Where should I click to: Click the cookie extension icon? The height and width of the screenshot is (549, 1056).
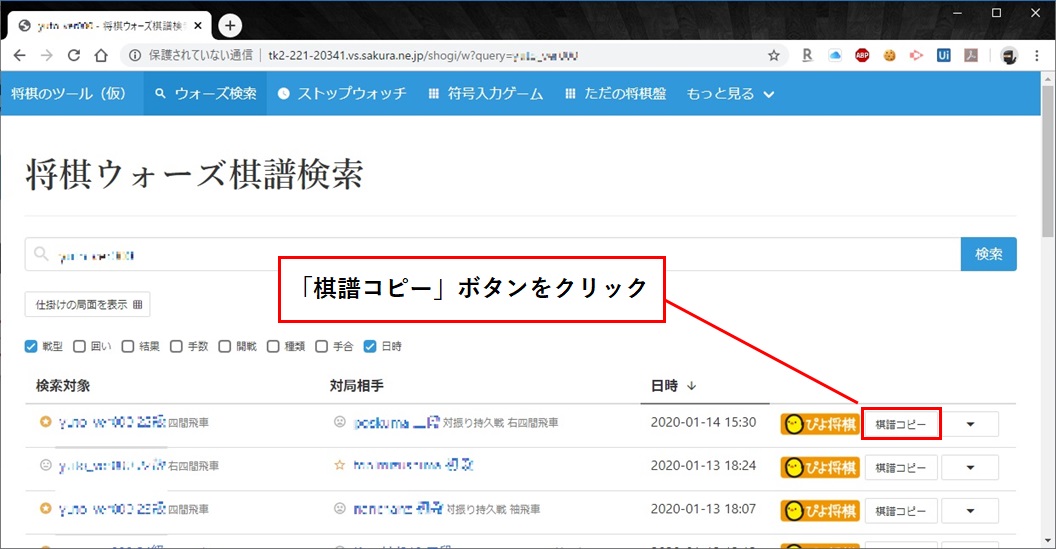(890, 56)
